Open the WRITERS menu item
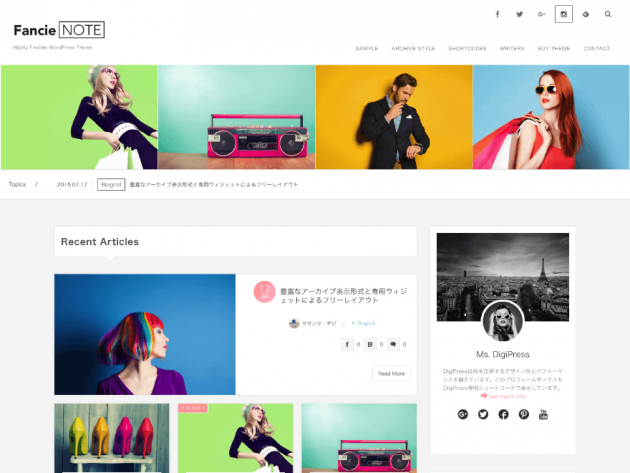Viewport: 630px width, 473px height. tap(512, 48)
